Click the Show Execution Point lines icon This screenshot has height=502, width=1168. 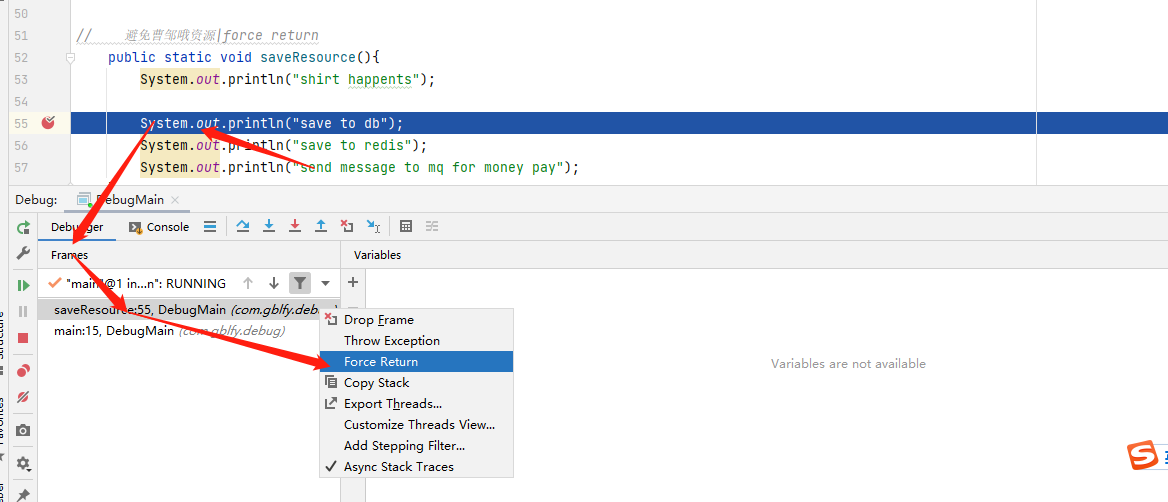coord(211,226)
